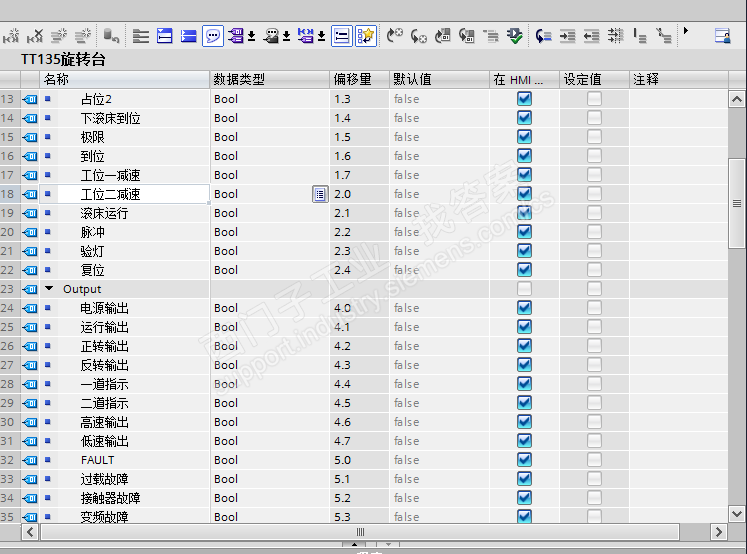The height and width of the screenshot is (554, 747).
Task: Click the row icon with X mark
Action: [35, 36]
